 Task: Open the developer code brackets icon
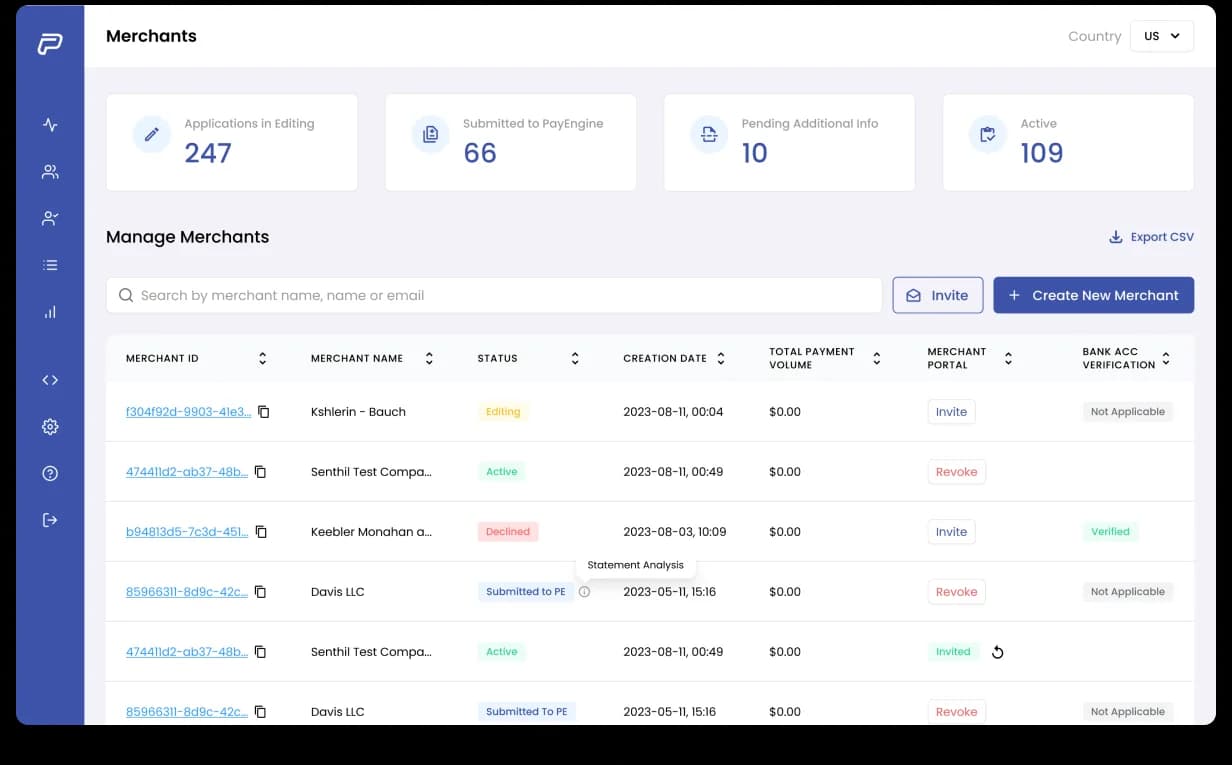coord(50,380)
